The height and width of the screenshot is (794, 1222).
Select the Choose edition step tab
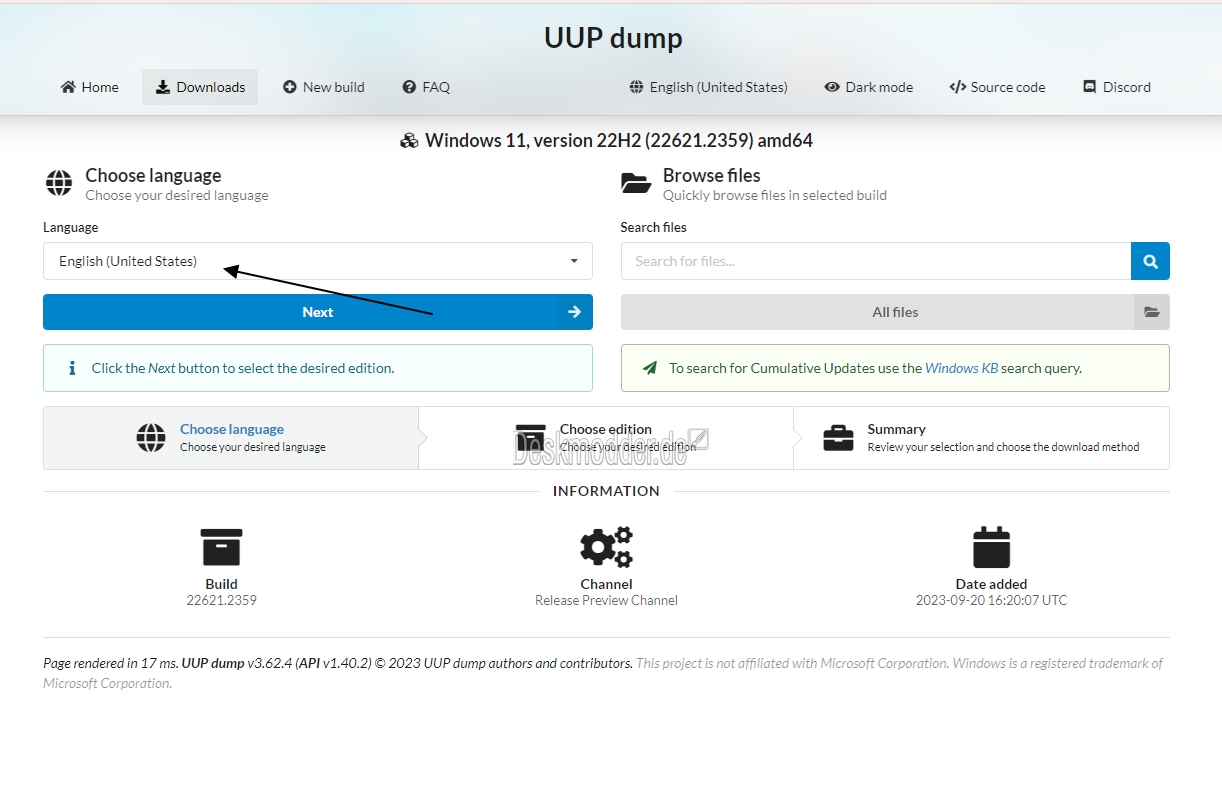[606, 438]
